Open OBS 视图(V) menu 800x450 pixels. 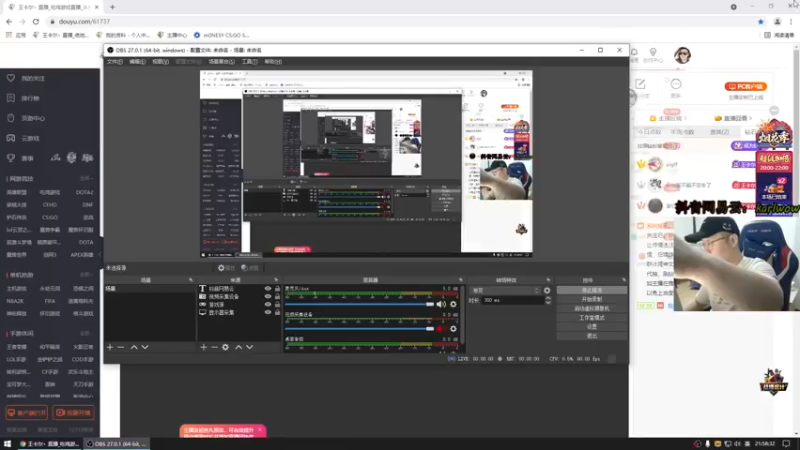tap(160, 62)
